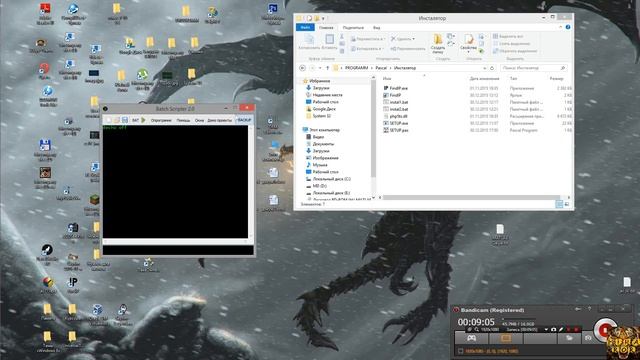Sort files by the Дата изменения column

(x=484, y=78)
